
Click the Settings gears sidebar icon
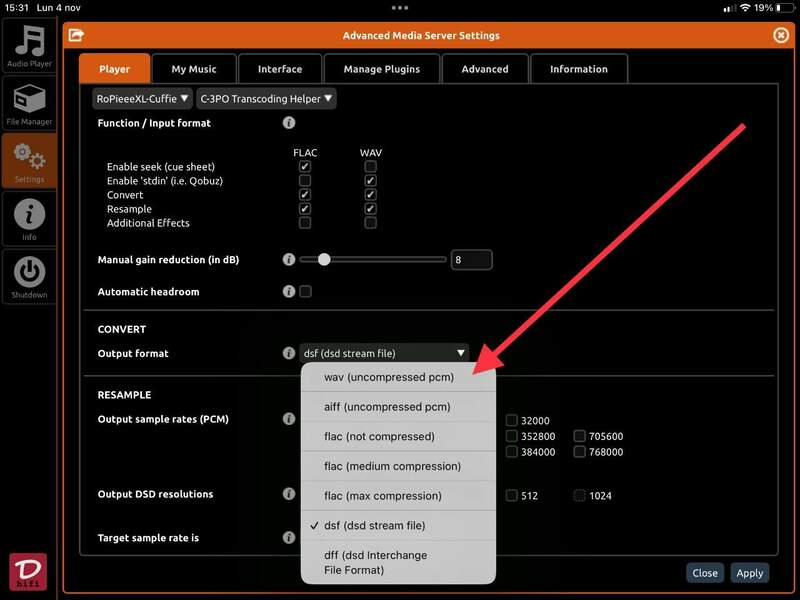(x=29, y=160)
